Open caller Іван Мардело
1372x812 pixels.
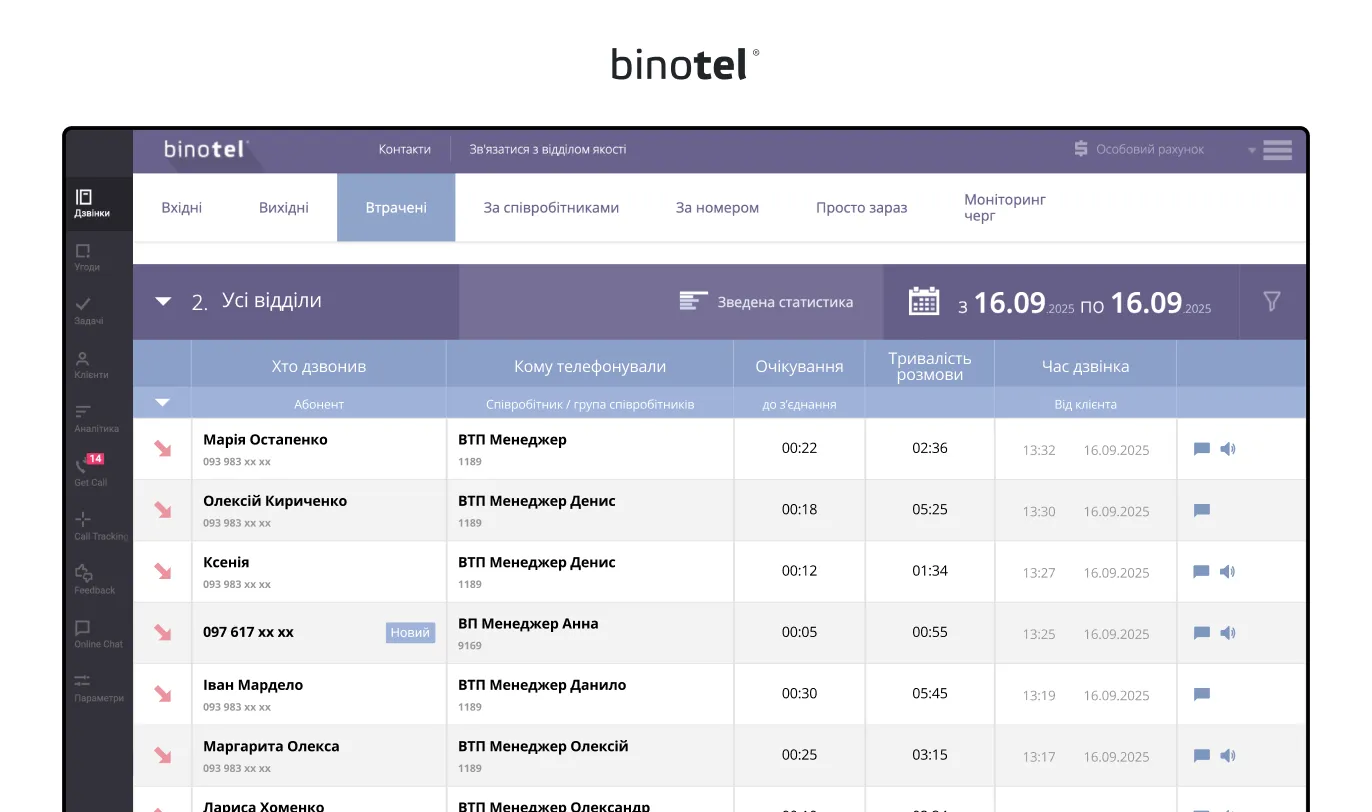pyautogui.click(x=253, y=685)
